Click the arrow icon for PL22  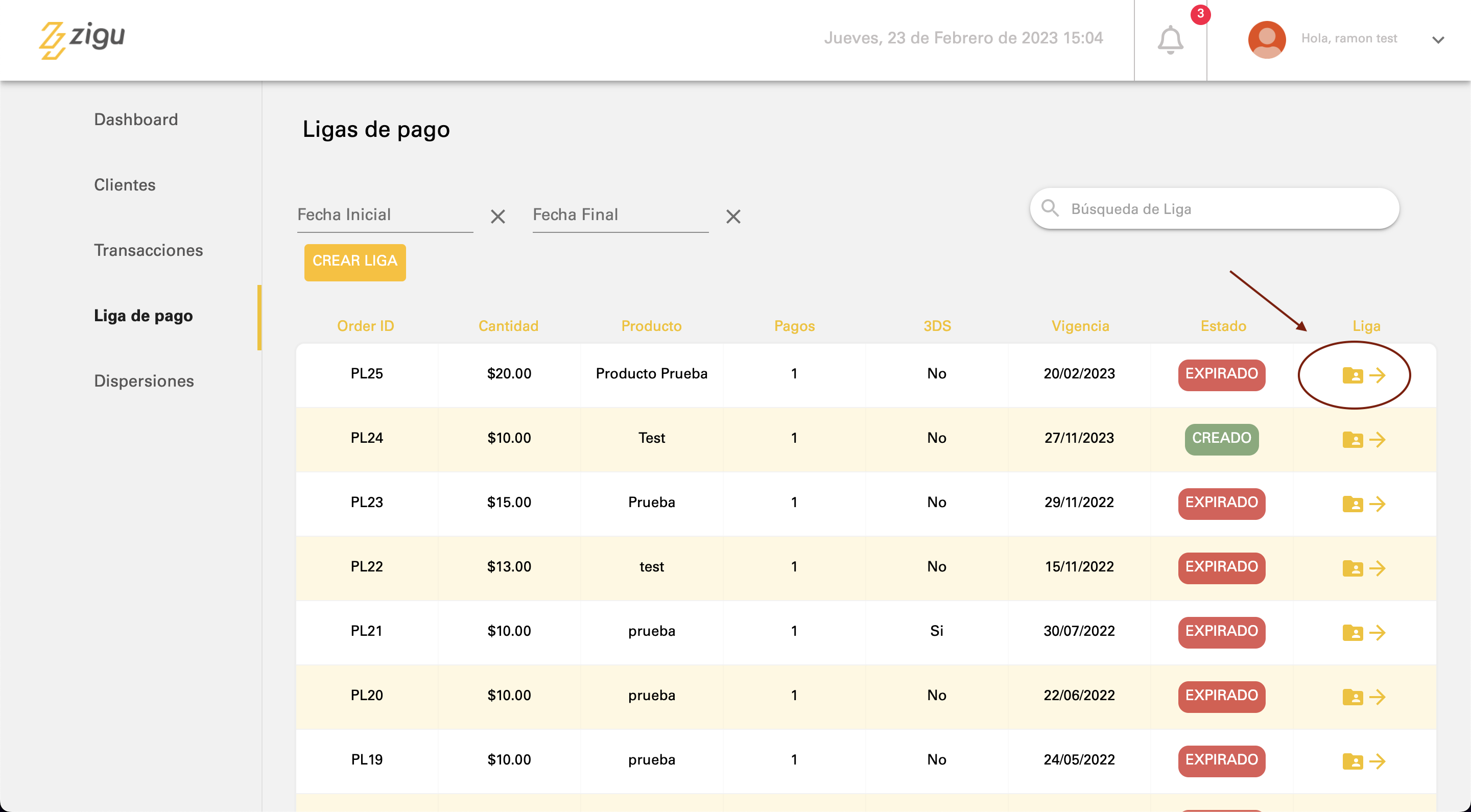[1378, 568]
